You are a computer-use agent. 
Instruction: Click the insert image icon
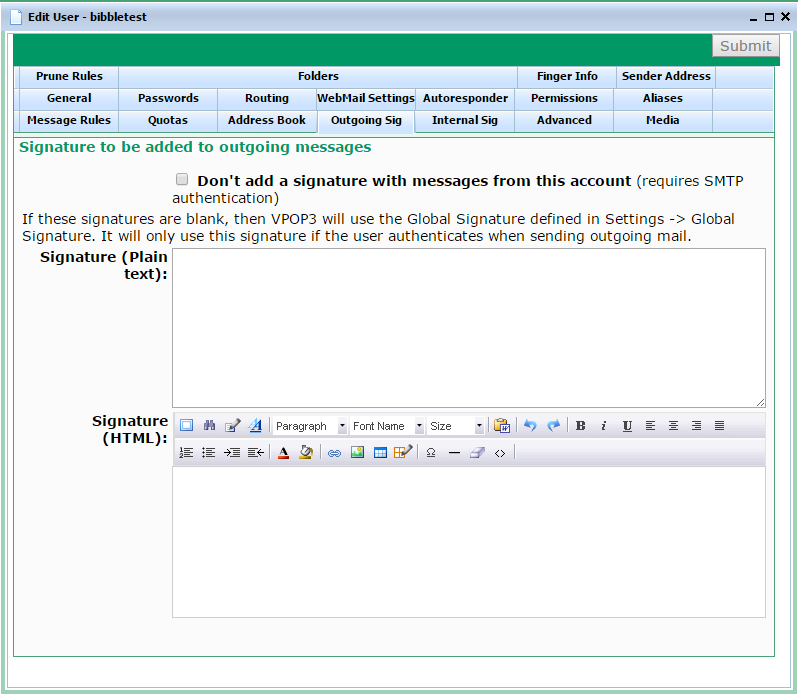[x=357, y=453]
